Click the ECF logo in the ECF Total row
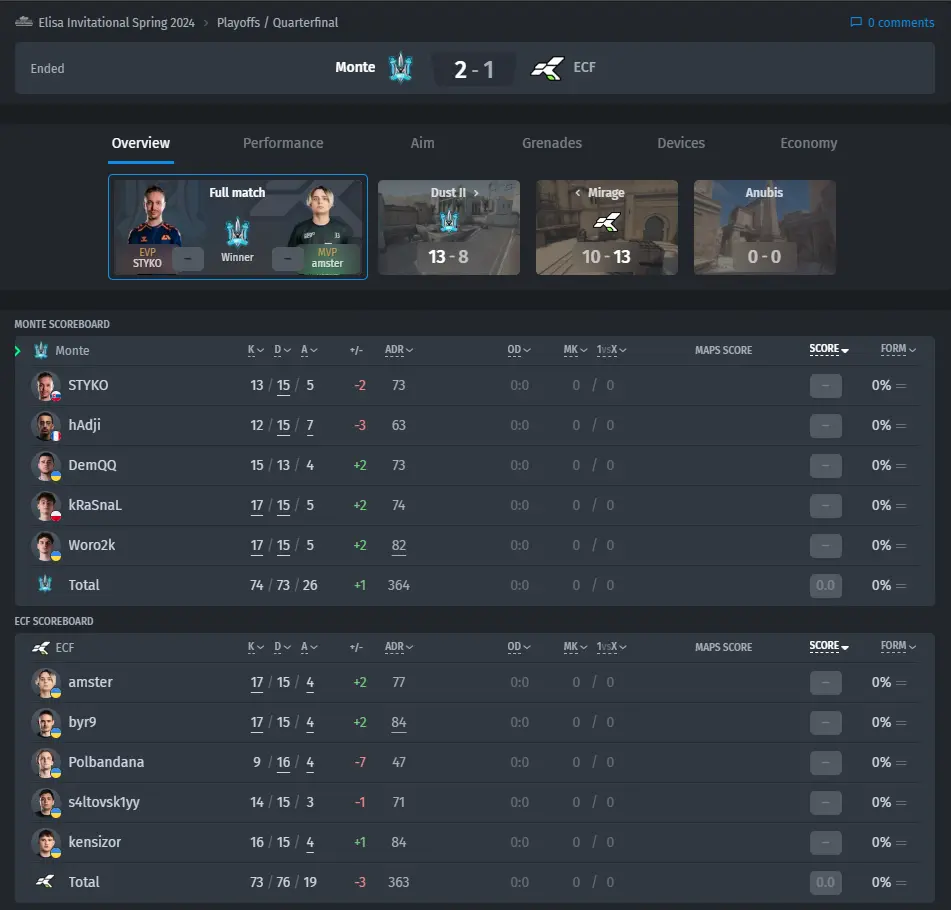 pyautogui.click(x=45, y=881)
